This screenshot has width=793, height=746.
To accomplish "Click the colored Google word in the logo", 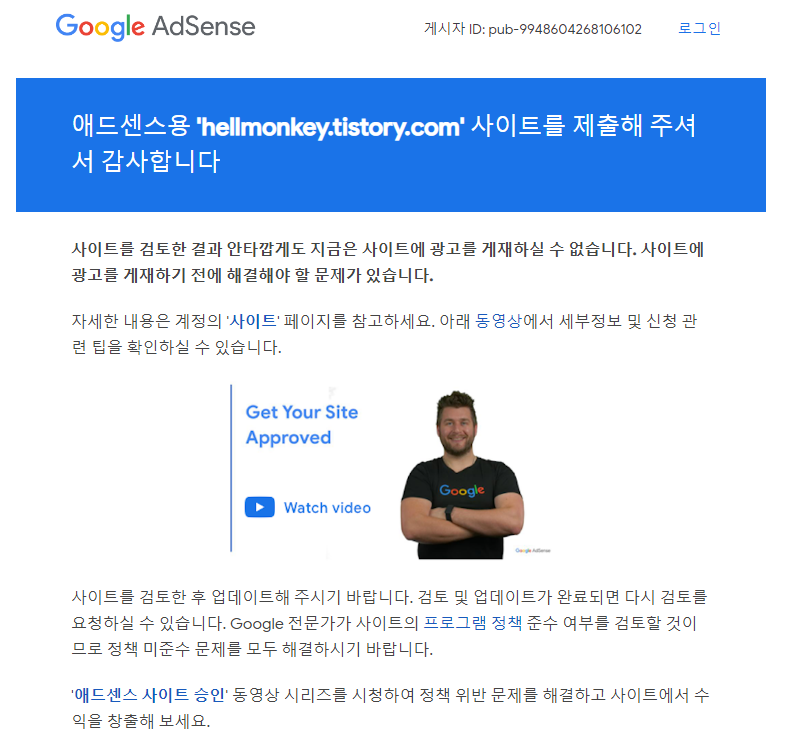I will tap(100, 27).
